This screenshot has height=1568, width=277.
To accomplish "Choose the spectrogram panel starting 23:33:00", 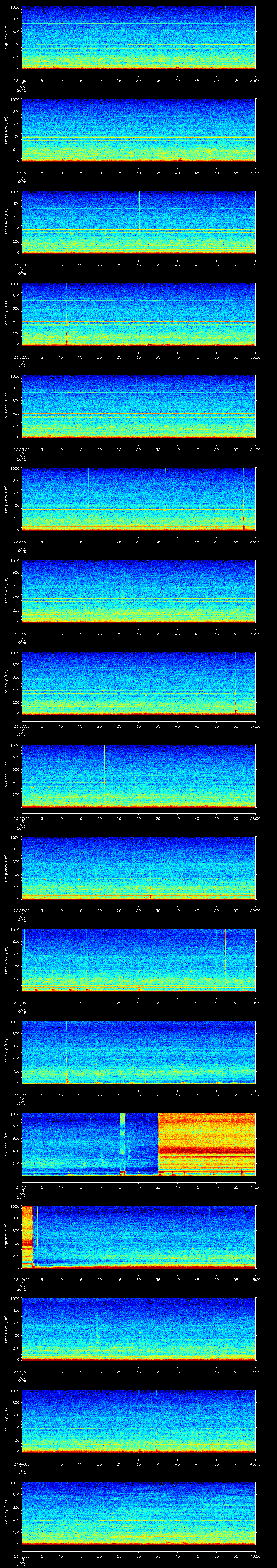I will coord(138,407).
